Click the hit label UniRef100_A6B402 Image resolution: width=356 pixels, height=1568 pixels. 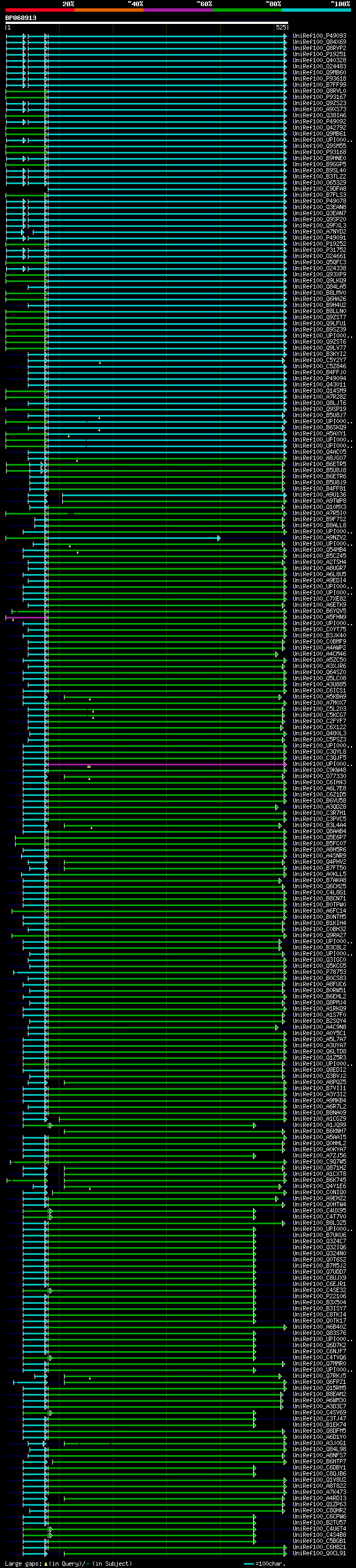[319, 1327]
